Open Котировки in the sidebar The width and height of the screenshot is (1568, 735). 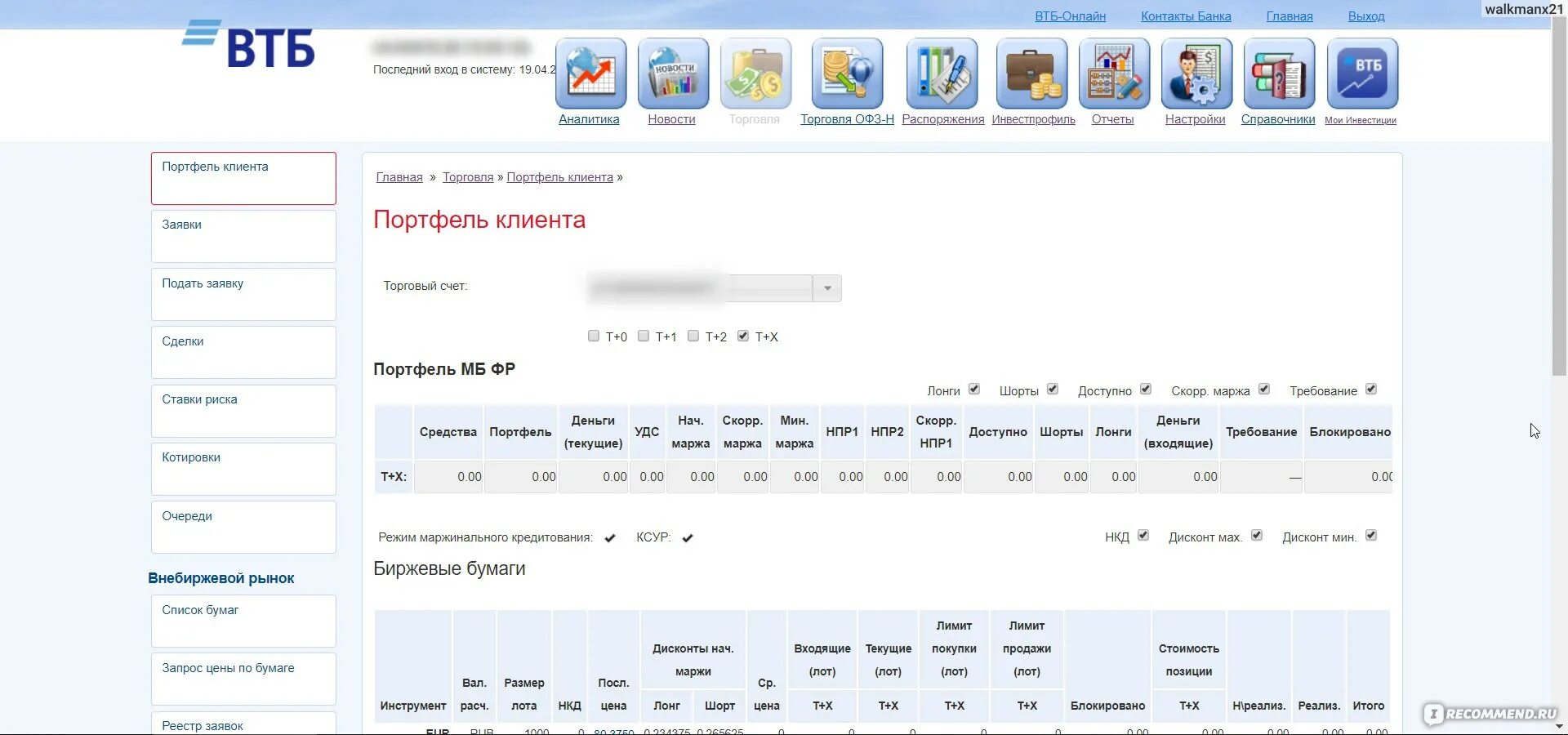coord(243,469)
